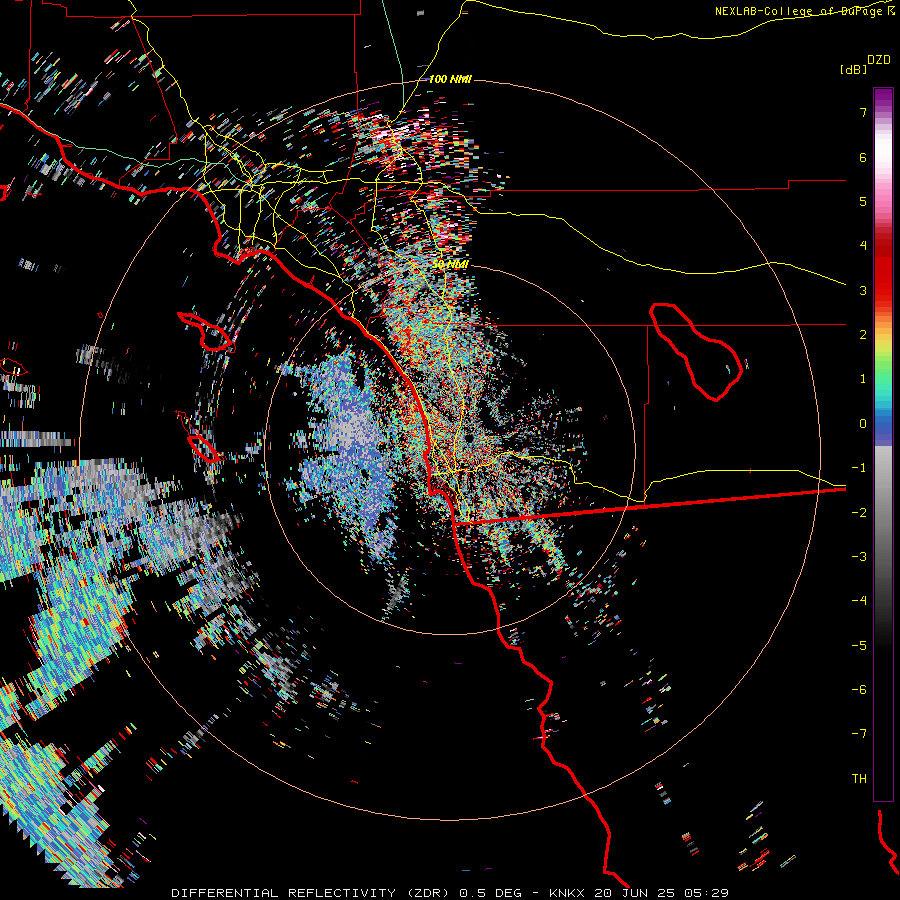Click the 6 value on the scale
The image size is (900, 900).
coord(863,157)
